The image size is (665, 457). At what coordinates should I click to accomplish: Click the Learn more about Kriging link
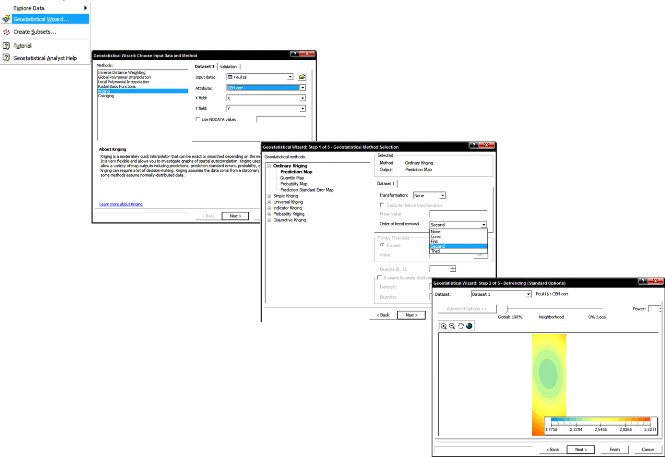[119, 203]
